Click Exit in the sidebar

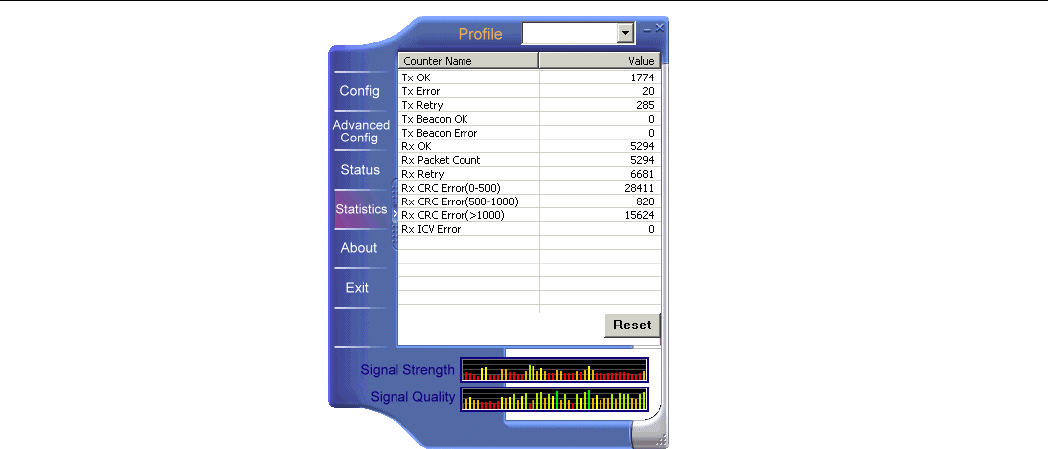(357, 288)
